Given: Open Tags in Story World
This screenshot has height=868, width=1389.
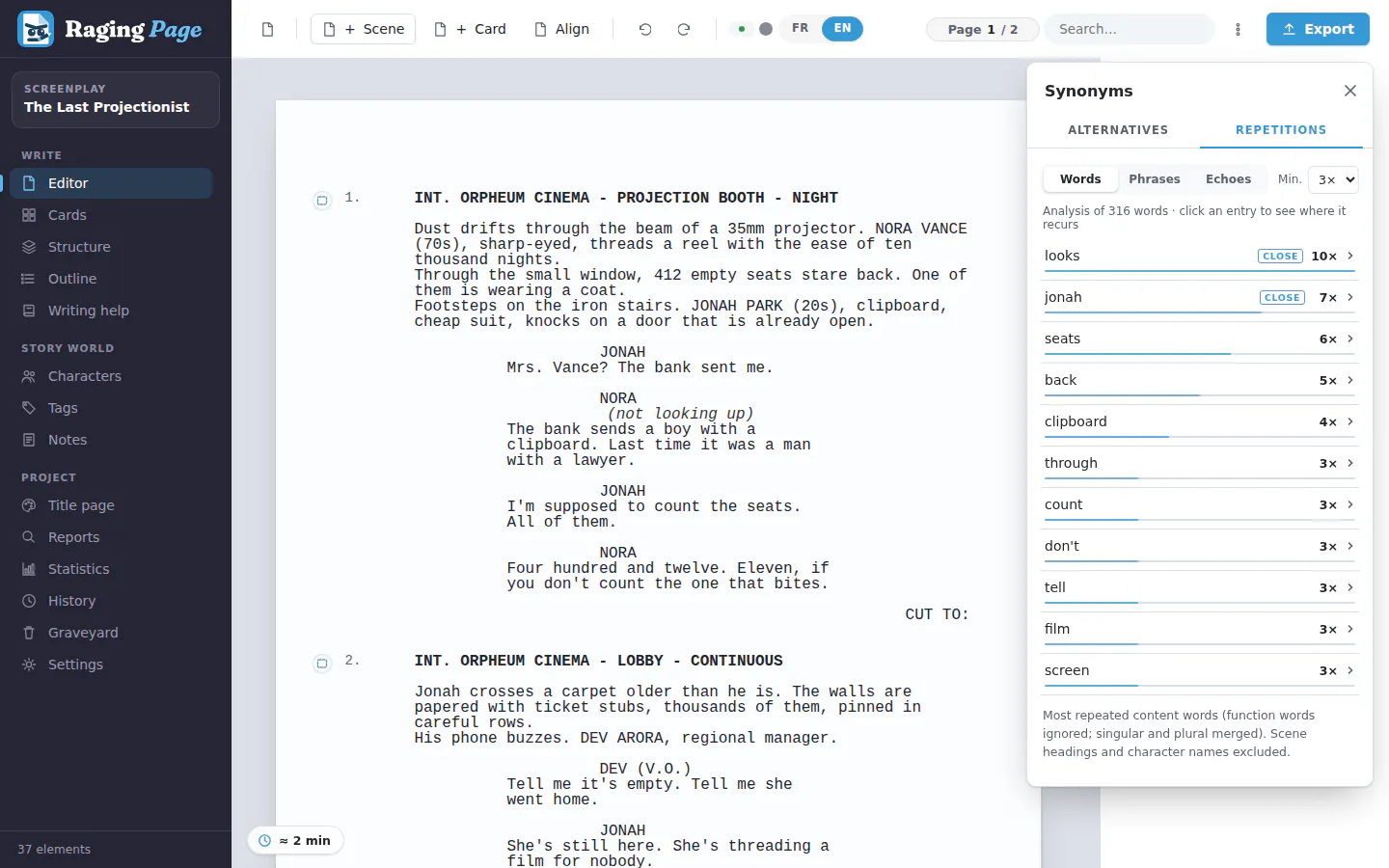Looking at the screenshot, I should (x=111, y=408).
